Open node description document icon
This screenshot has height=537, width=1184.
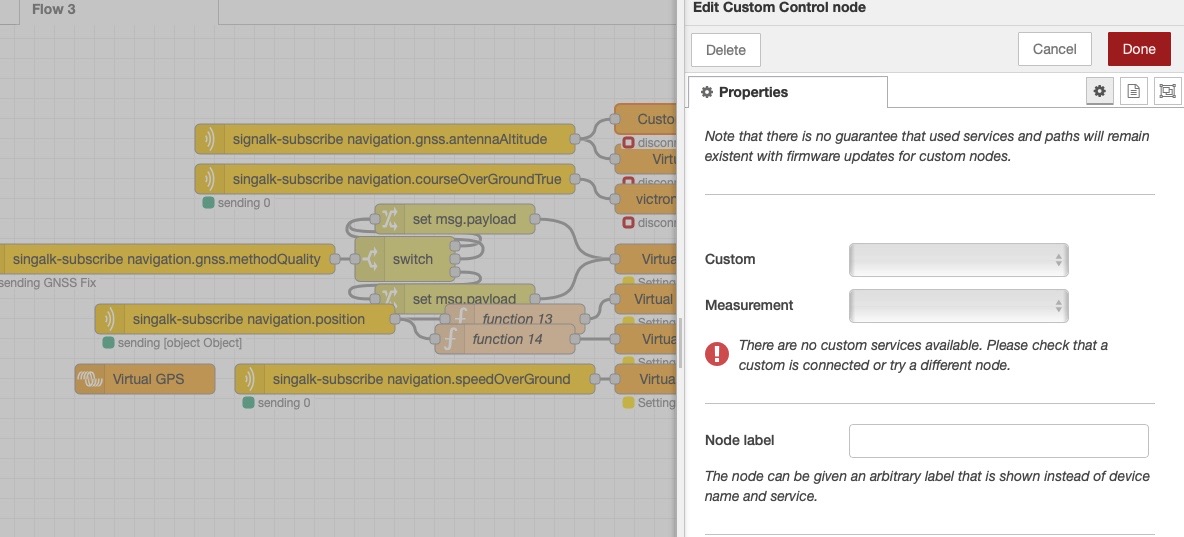(1133, 91)
